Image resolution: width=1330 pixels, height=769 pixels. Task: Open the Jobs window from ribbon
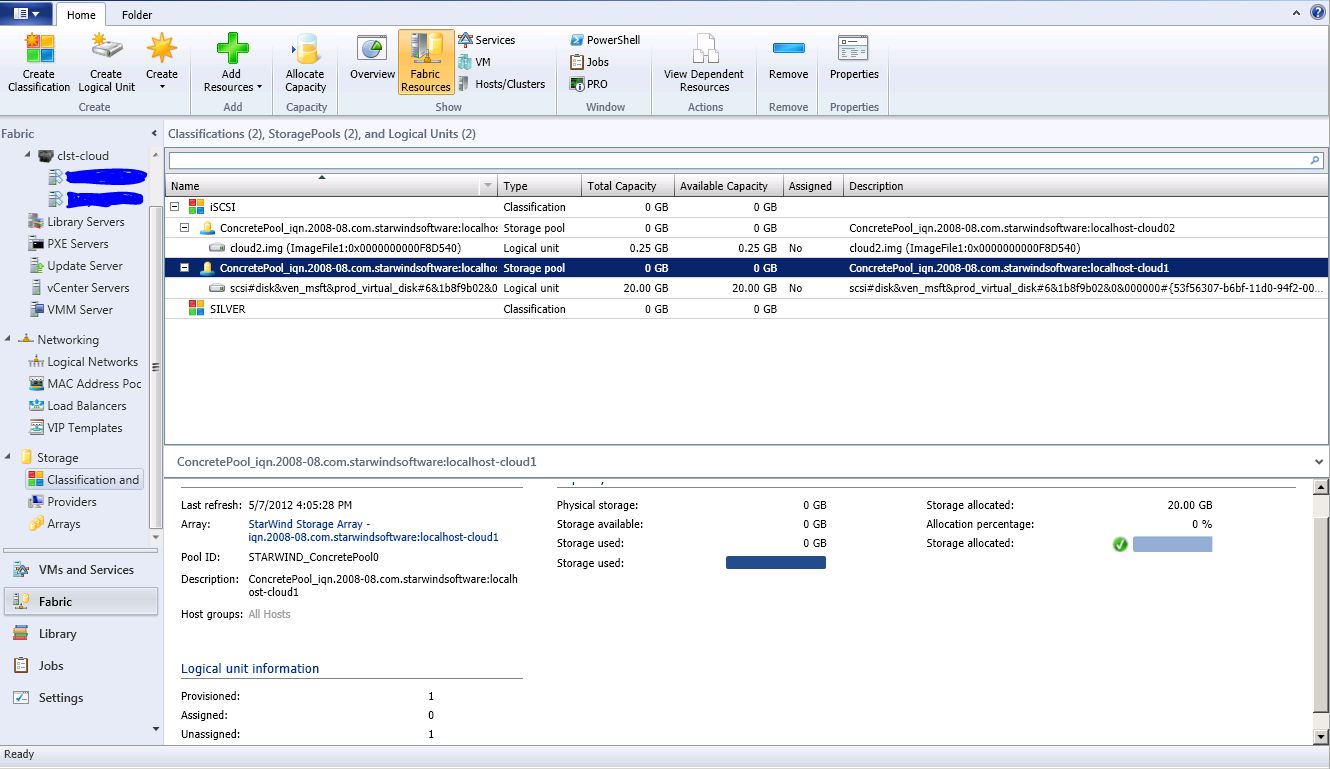589,62
